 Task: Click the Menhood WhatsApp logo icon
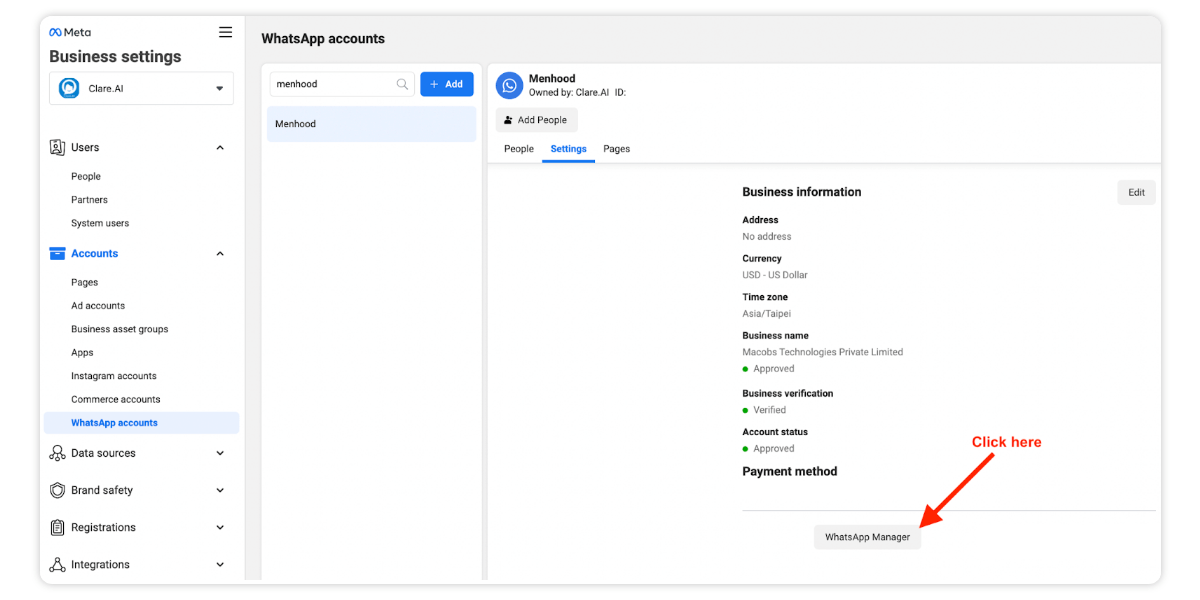(x=510, y=86)
